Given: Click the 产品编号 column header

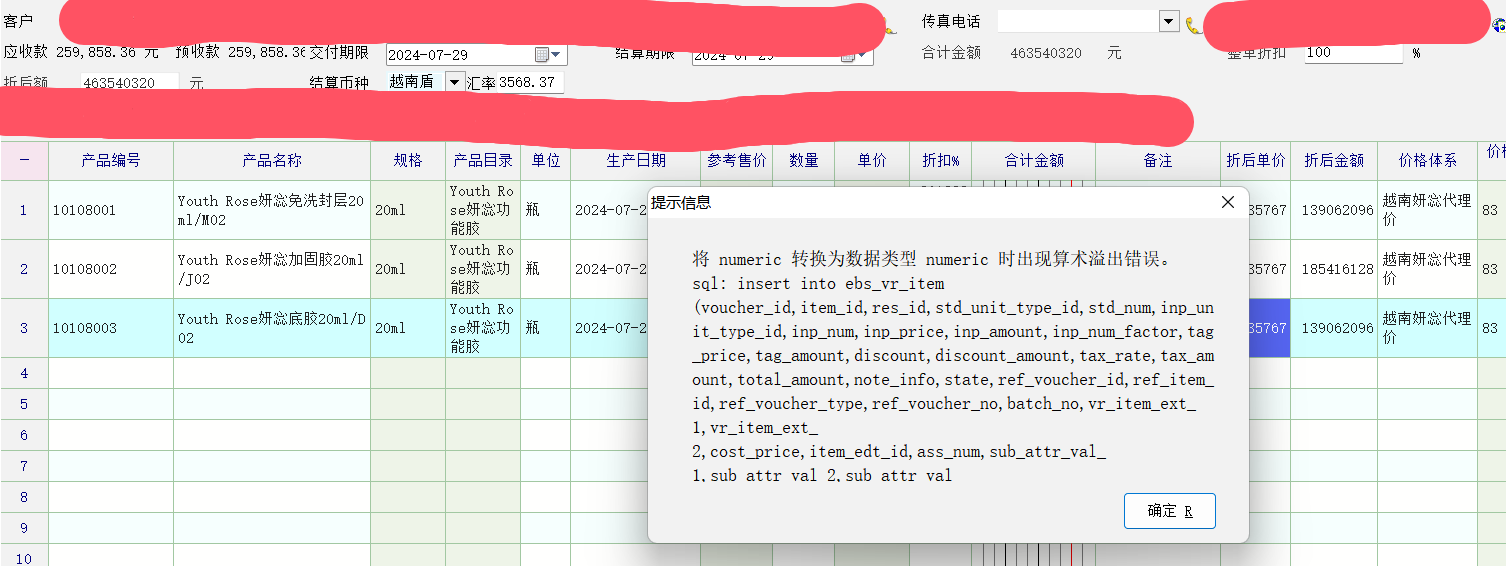Looking at the screenshot, I should [x=110, y=160].
